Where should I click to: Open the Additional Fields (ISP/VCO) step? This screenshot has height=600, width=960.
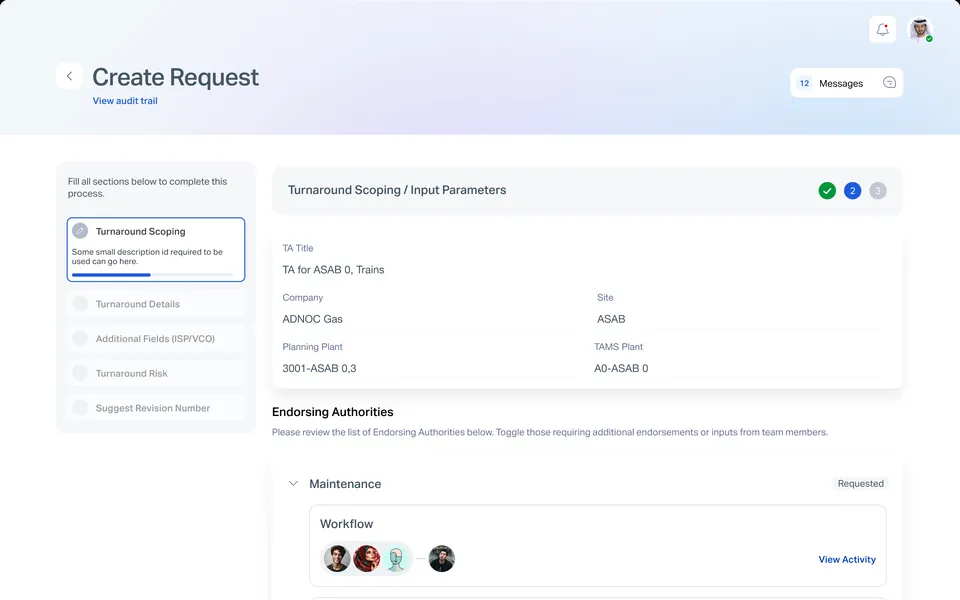click(x=156, y=339)
